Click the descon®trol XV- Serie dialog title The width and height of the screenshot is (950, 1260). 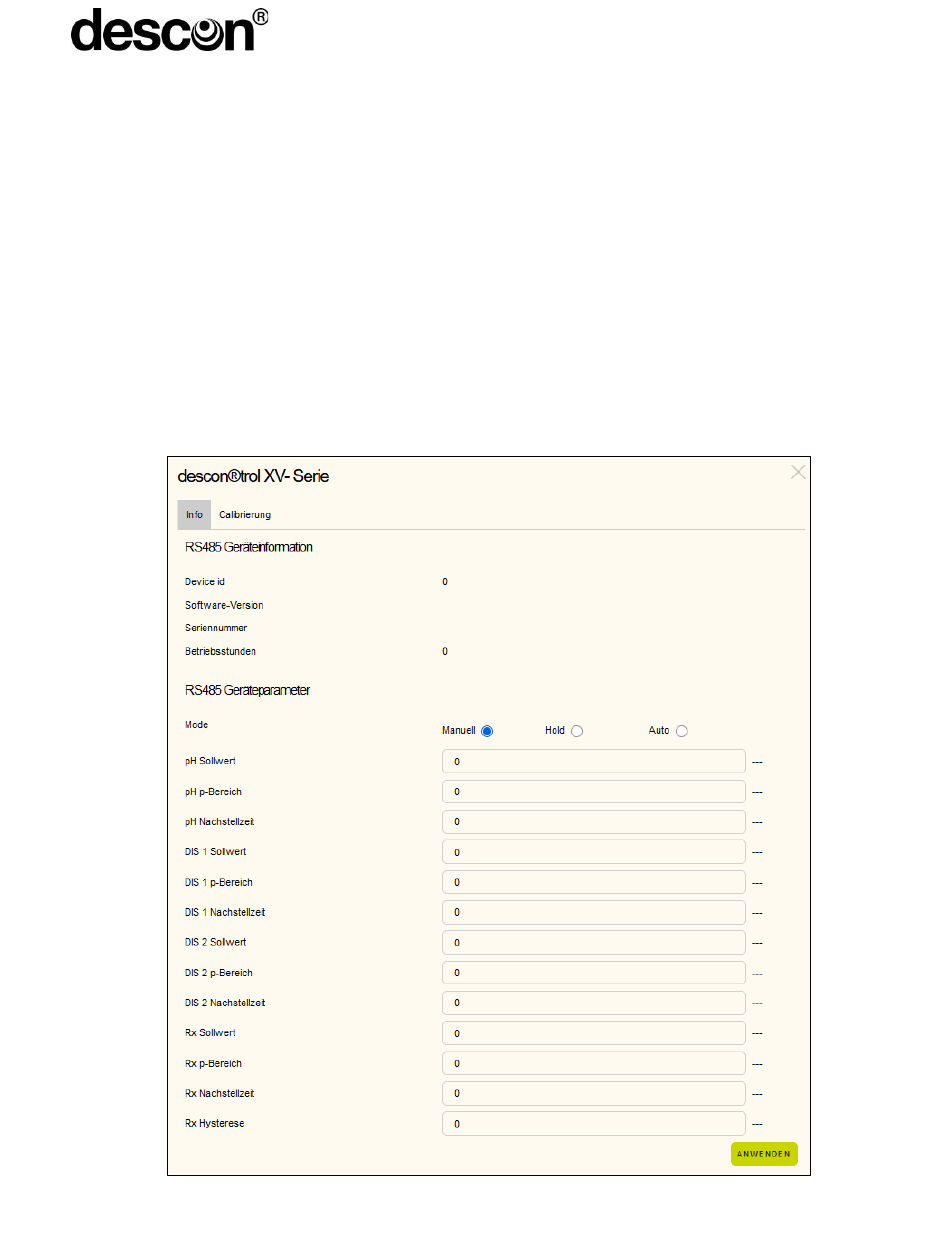click(253, 476)
